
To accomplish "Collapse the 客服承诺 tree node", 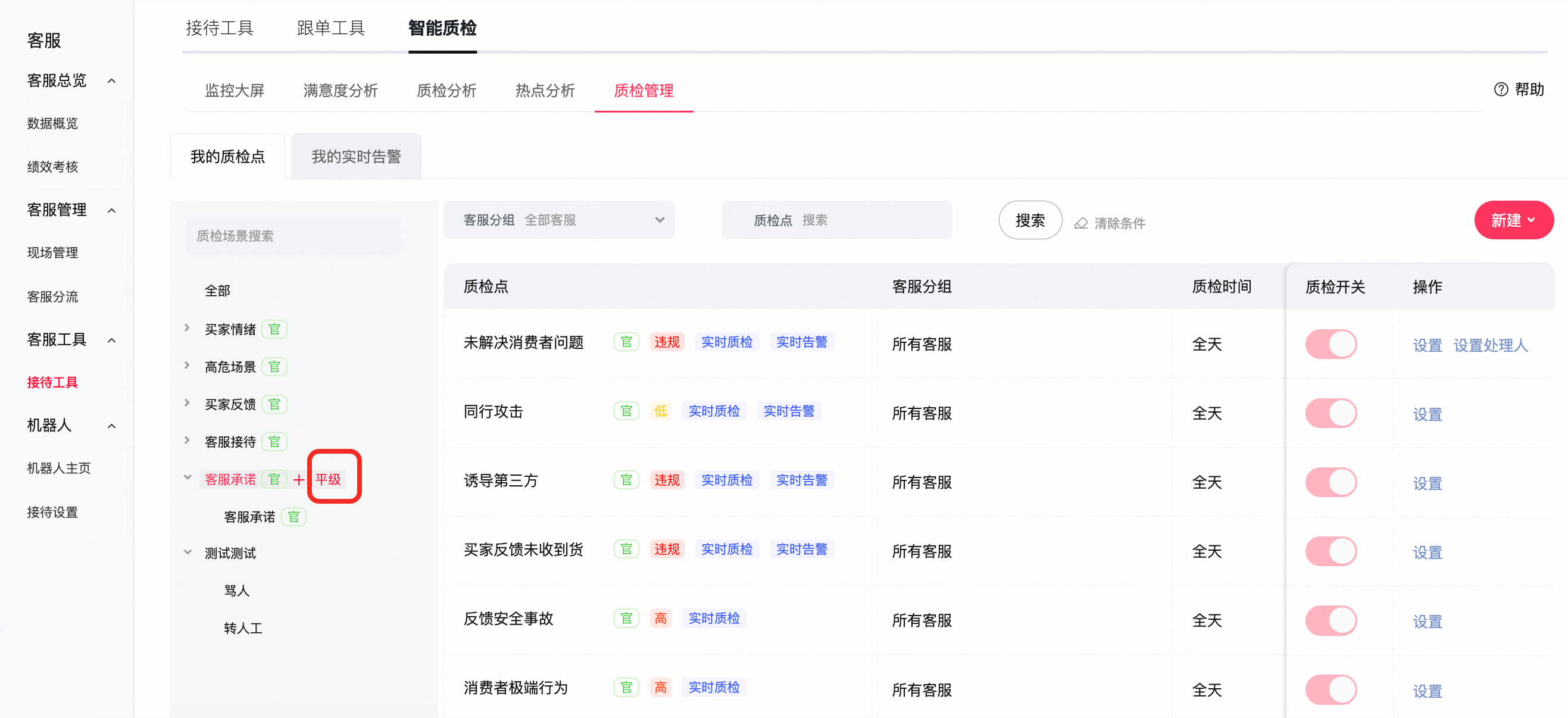I will point(188,477).
